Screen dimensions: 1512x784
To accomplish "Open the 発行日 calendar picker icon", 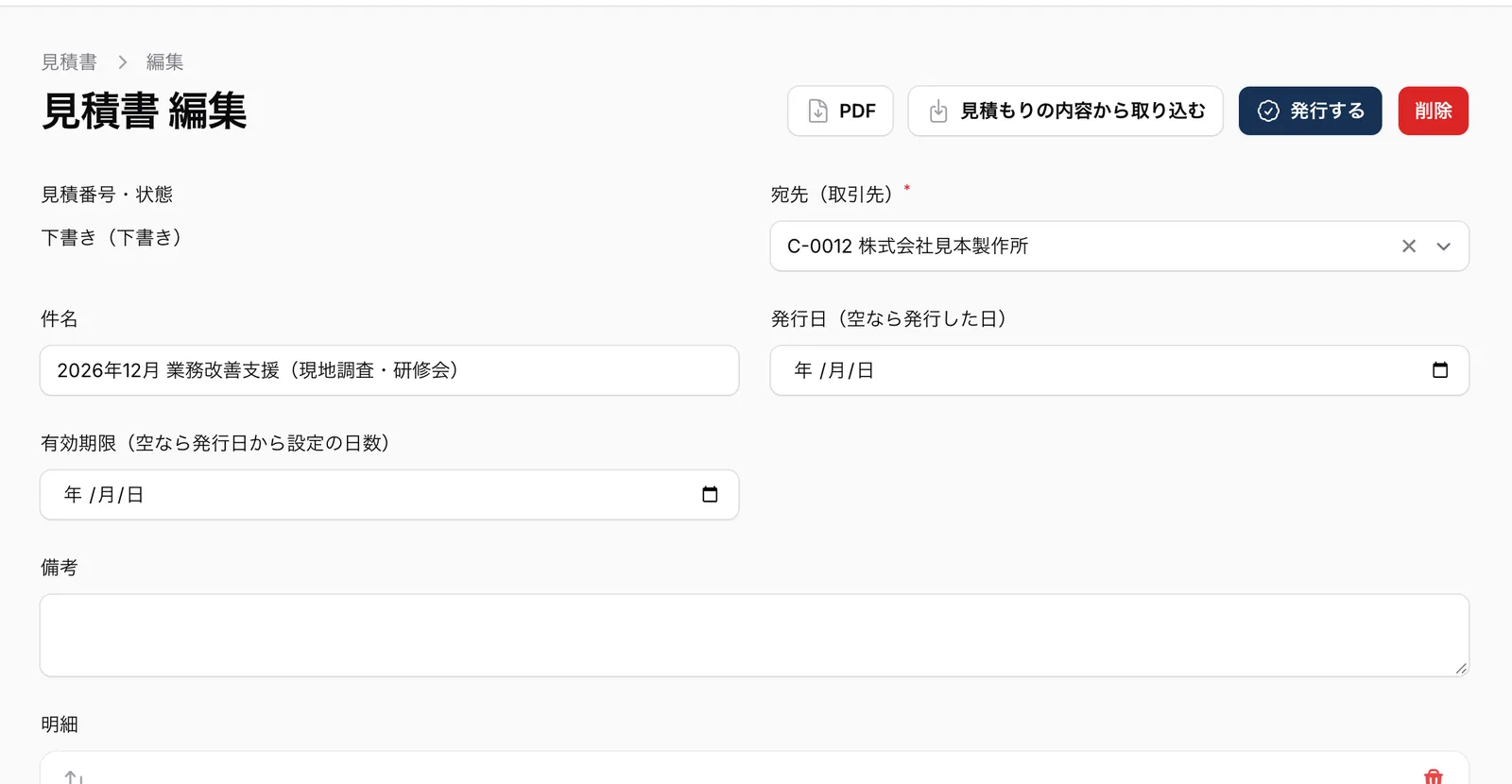I will click(1440, 370).
